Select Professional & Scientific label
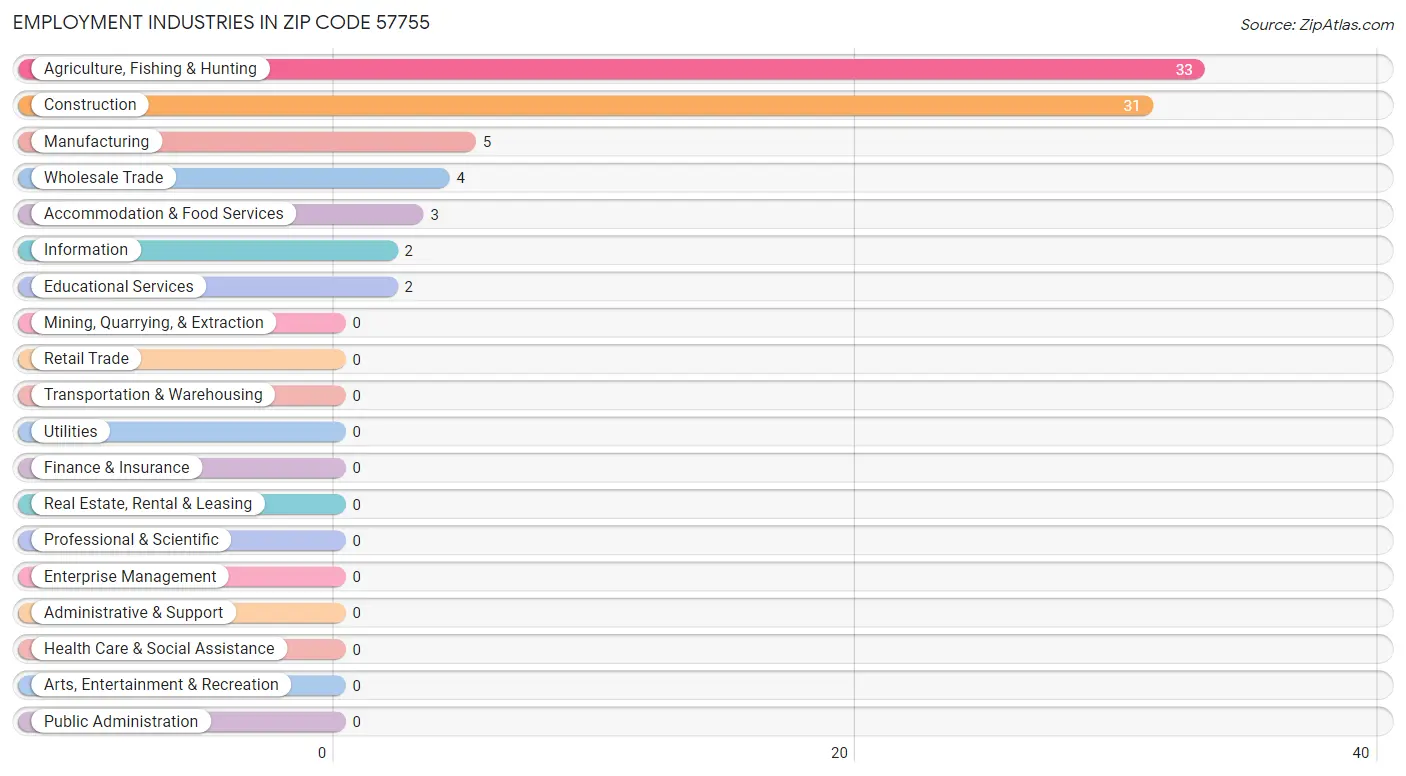This screenshot has height=776, width=1406. click(131, 540)
